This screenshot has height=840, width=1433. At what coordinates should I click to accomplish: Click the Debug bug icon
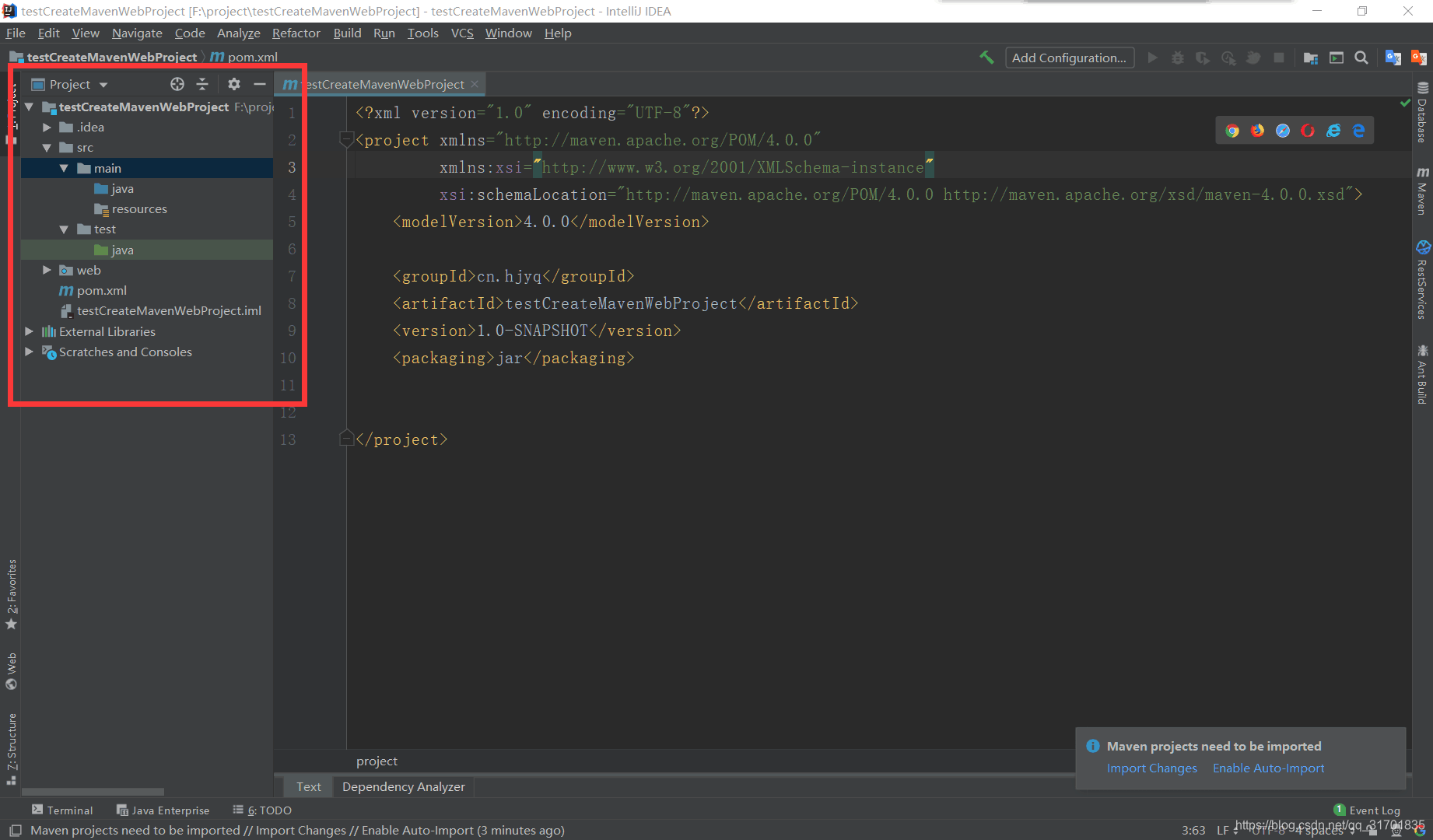click(x=1178, y=58)
